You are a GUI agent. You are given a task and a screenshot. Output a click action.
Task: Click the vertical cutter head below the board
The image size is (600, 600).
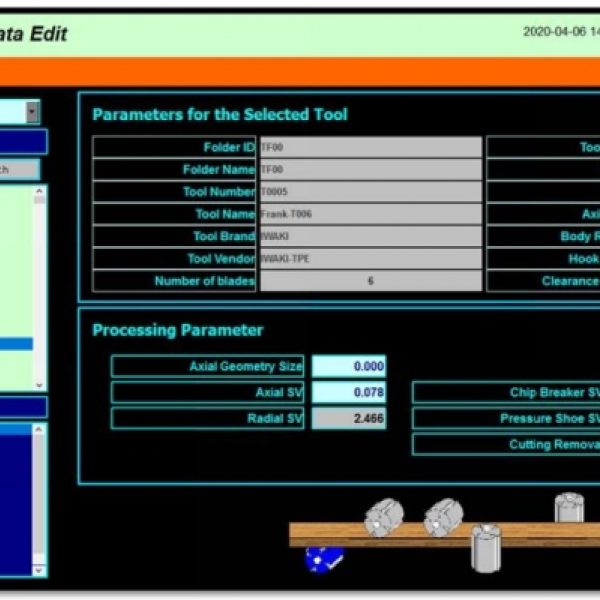point(487,548)
